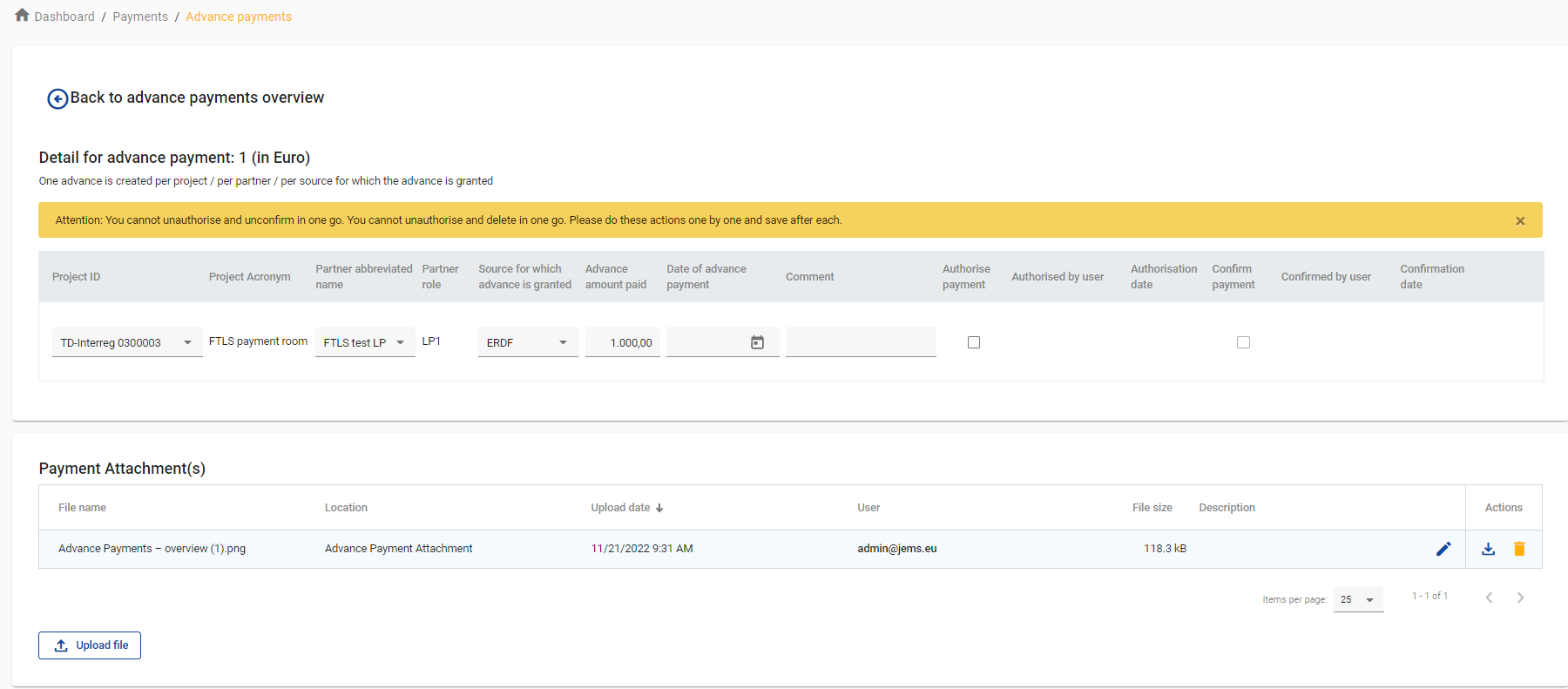Tick the Authorise payment checkbox

click(x=973, y=342)
